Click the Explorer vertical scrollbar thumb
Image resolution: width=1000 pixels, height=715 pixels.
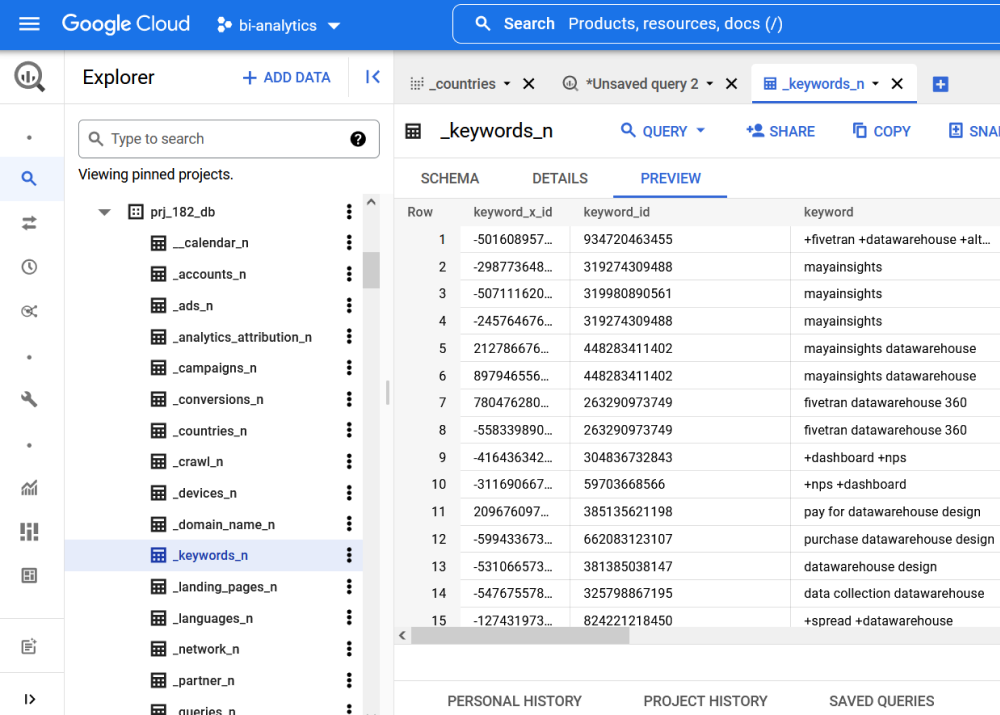[x=371, y=270]
